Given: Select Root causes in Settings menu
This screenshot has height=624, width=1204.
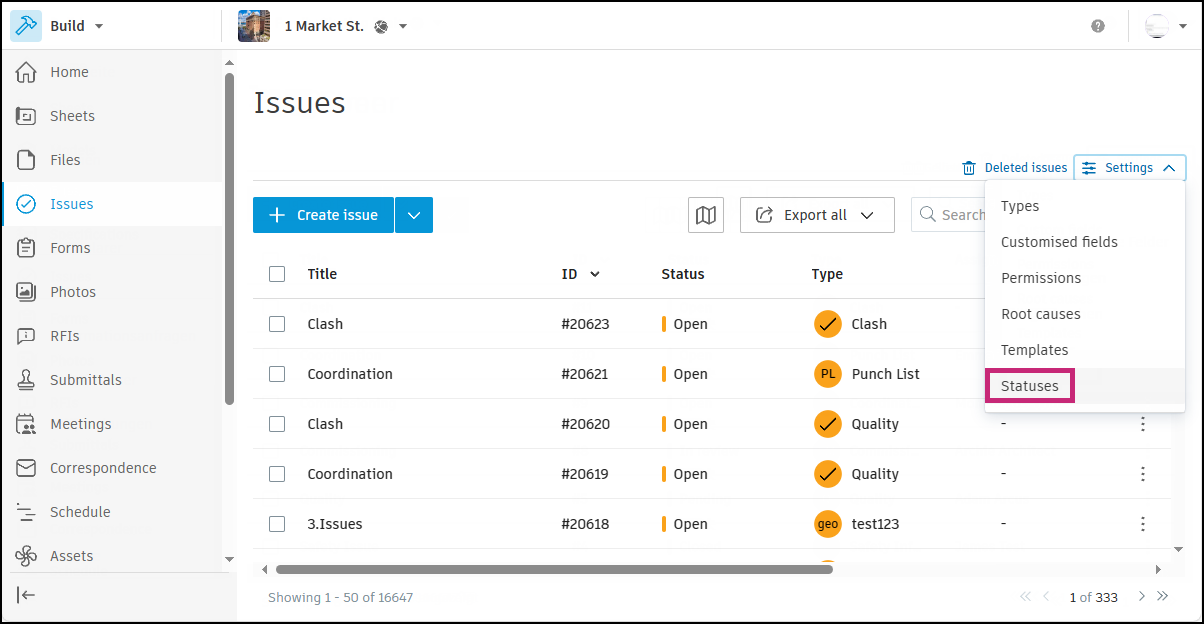Looking at the screenshot, I should (1040, 314).
